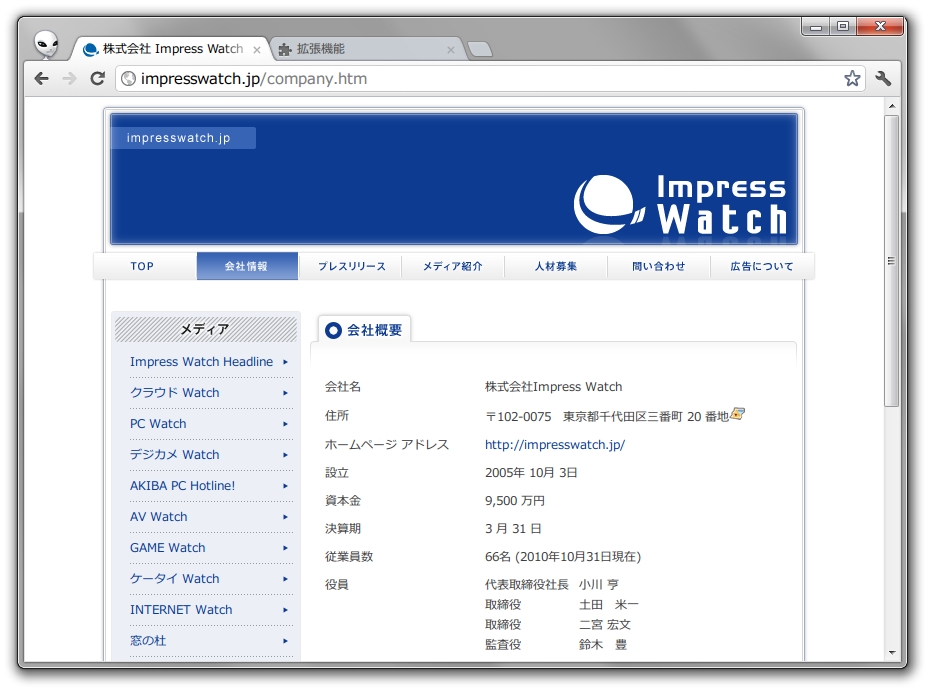Click the arrow beside ケータイ Watch
Image resolution: width=934 pixels, height=695 pixels.
point(285,579)
